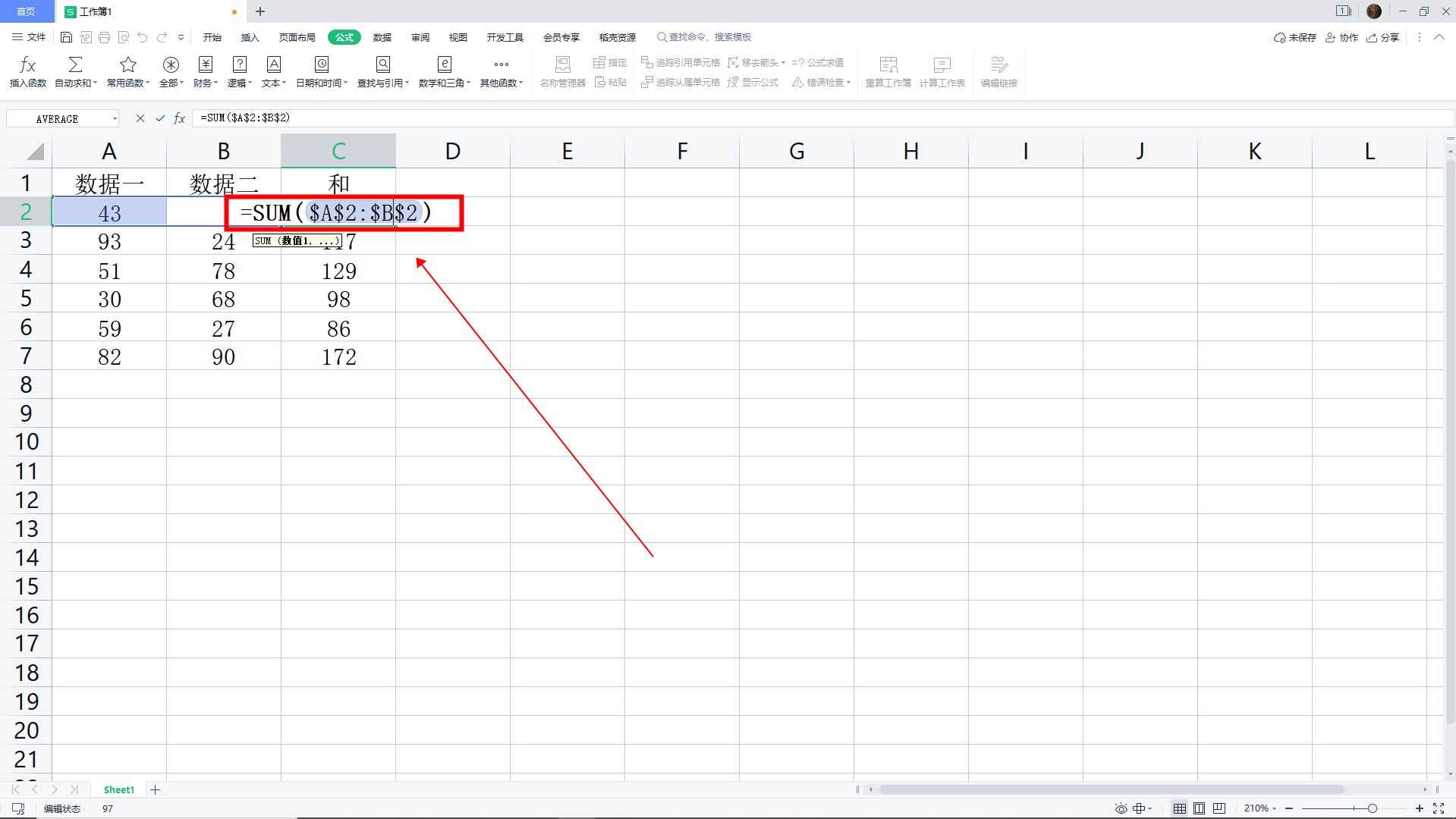Open the 插入 (Insert) ribbon tab

point(250,37)
